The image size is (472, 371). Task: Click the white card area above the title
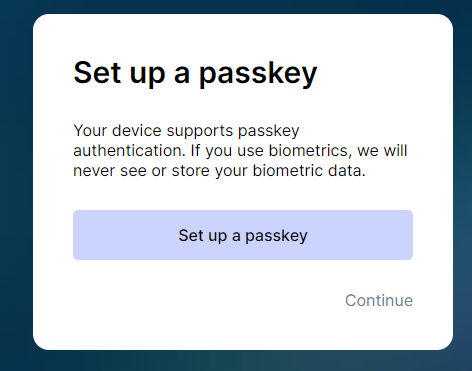pos(243,35)
